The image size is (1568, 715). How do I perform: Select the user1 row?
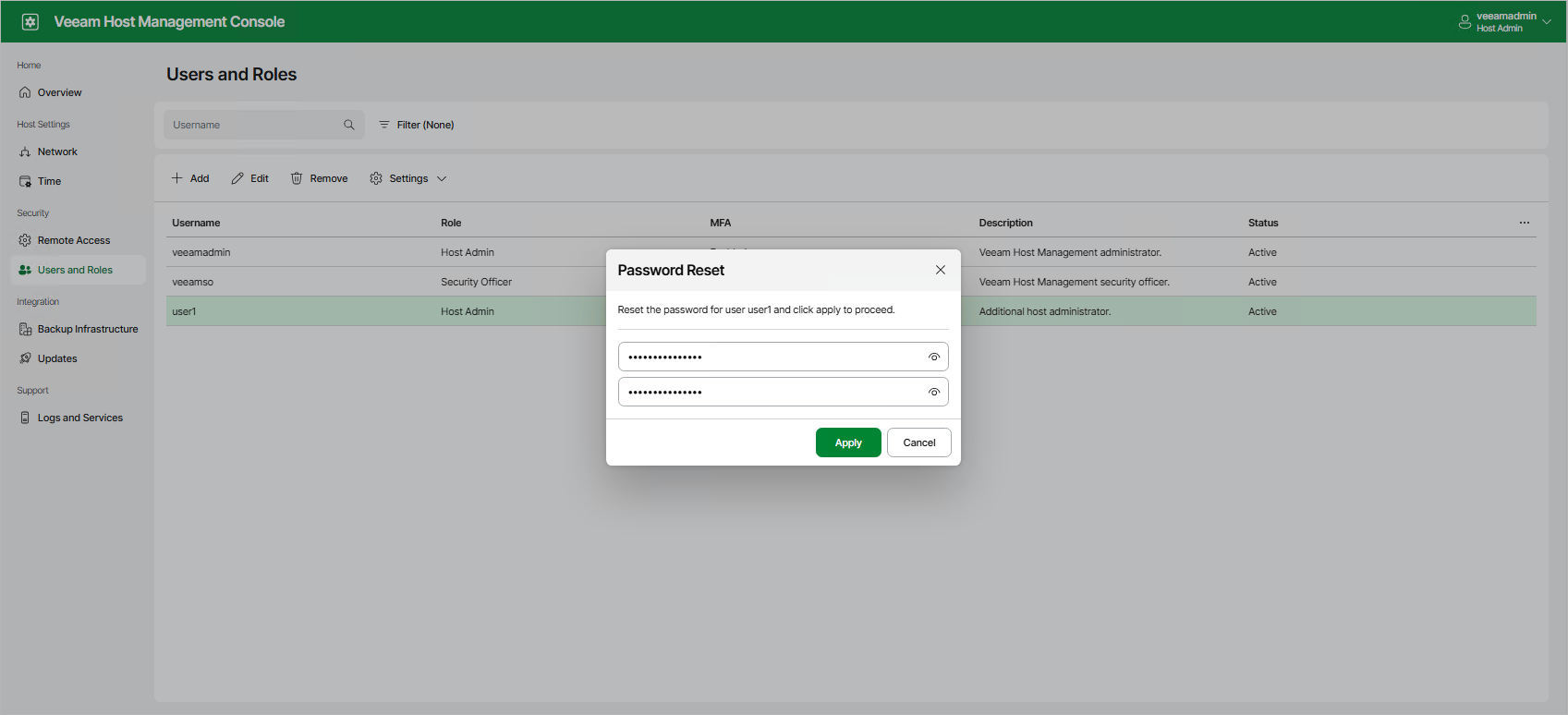coord(851,311)
